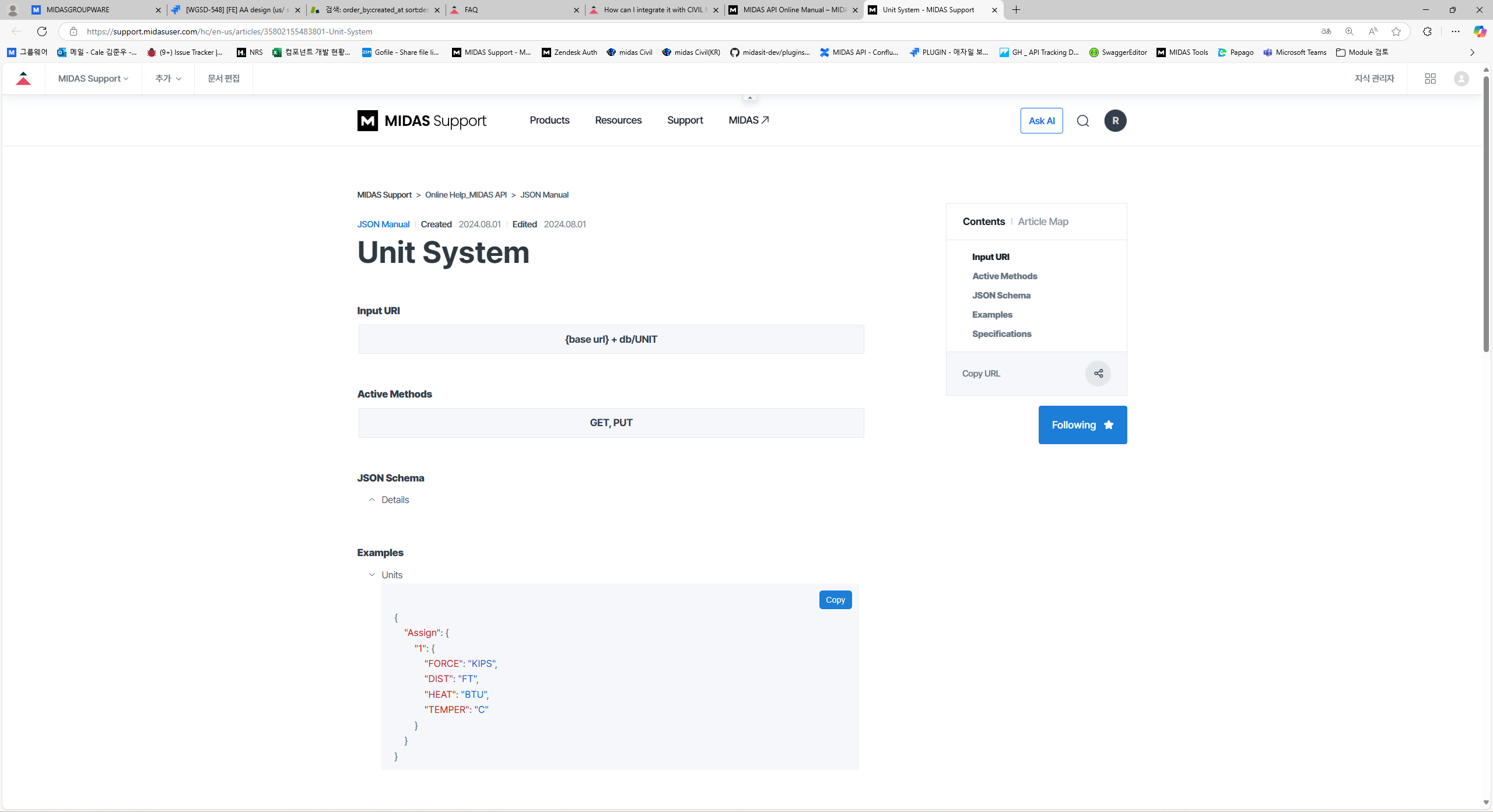Click the Zendesk red logo icon
The image size is (1493, 812).
[23, 79]
